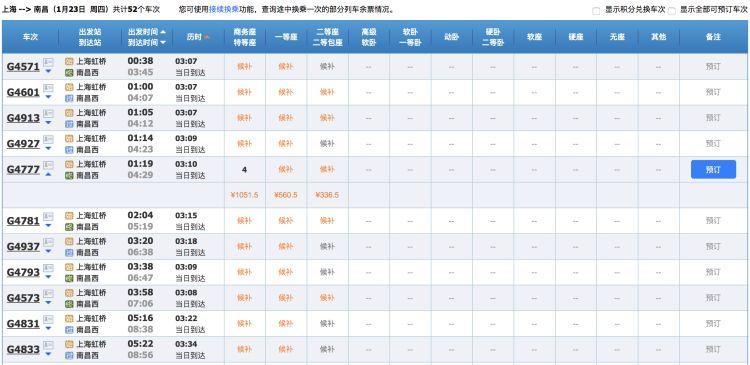Image resolution: width=750 pixels, height=365 pixels.
Task: Click the 车次 column header
Action: (x=30, y=37)
